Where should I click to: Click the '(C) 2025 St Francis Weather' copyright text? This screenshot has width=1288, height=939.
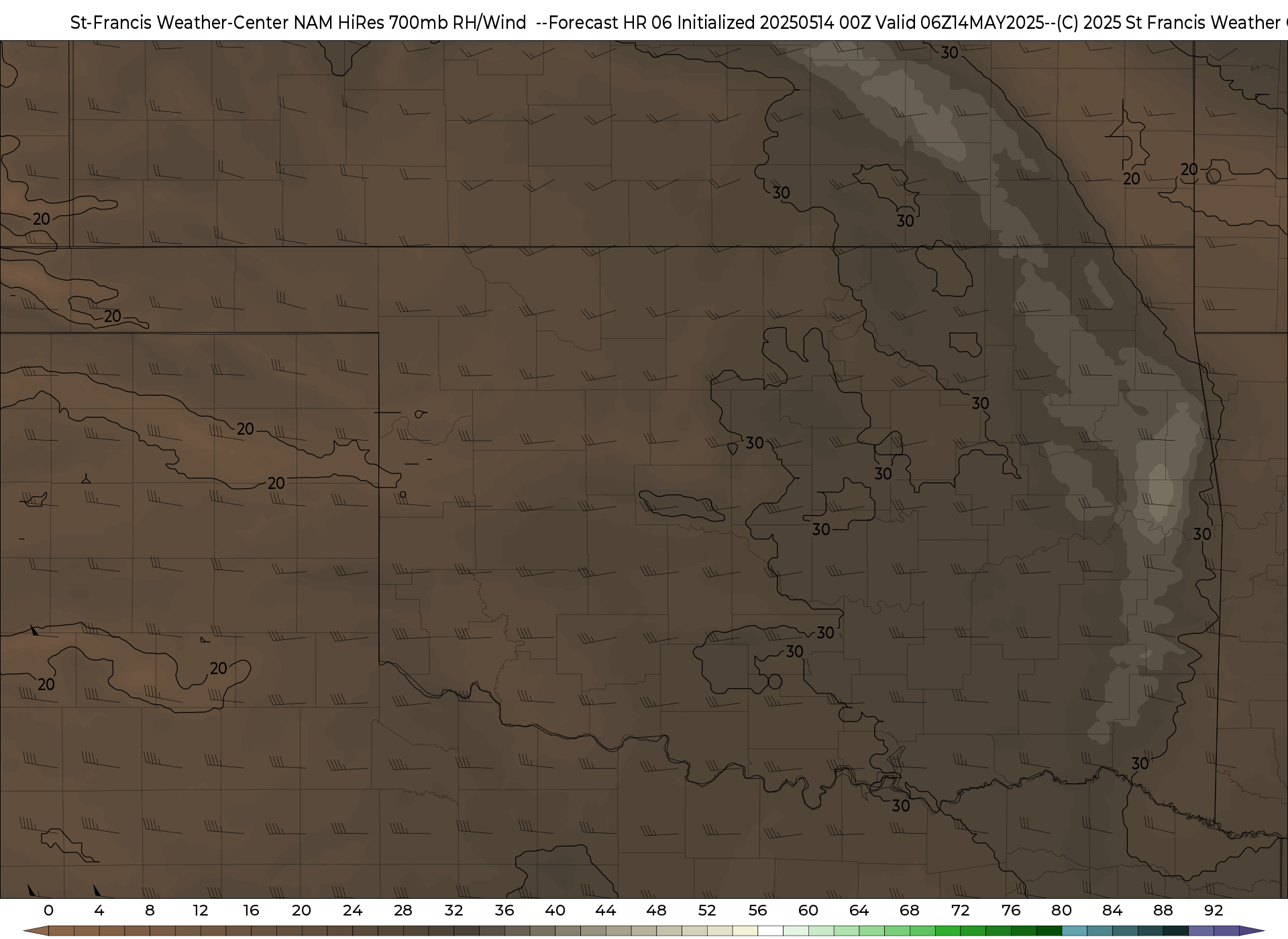pyautogui.click(x=1167, y=23)
